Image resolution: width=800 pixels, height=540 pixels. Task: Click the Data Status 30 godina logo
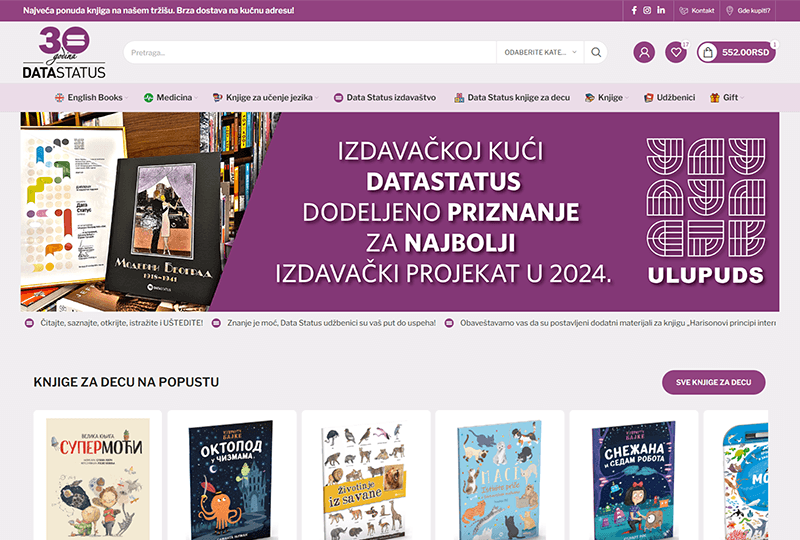pyautogui.click(x=64, y=53)
